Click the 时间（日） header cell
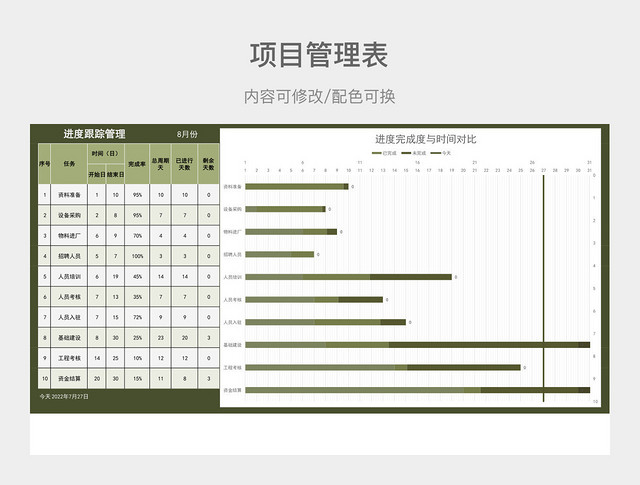640x485 pixels. pos(106,154)
